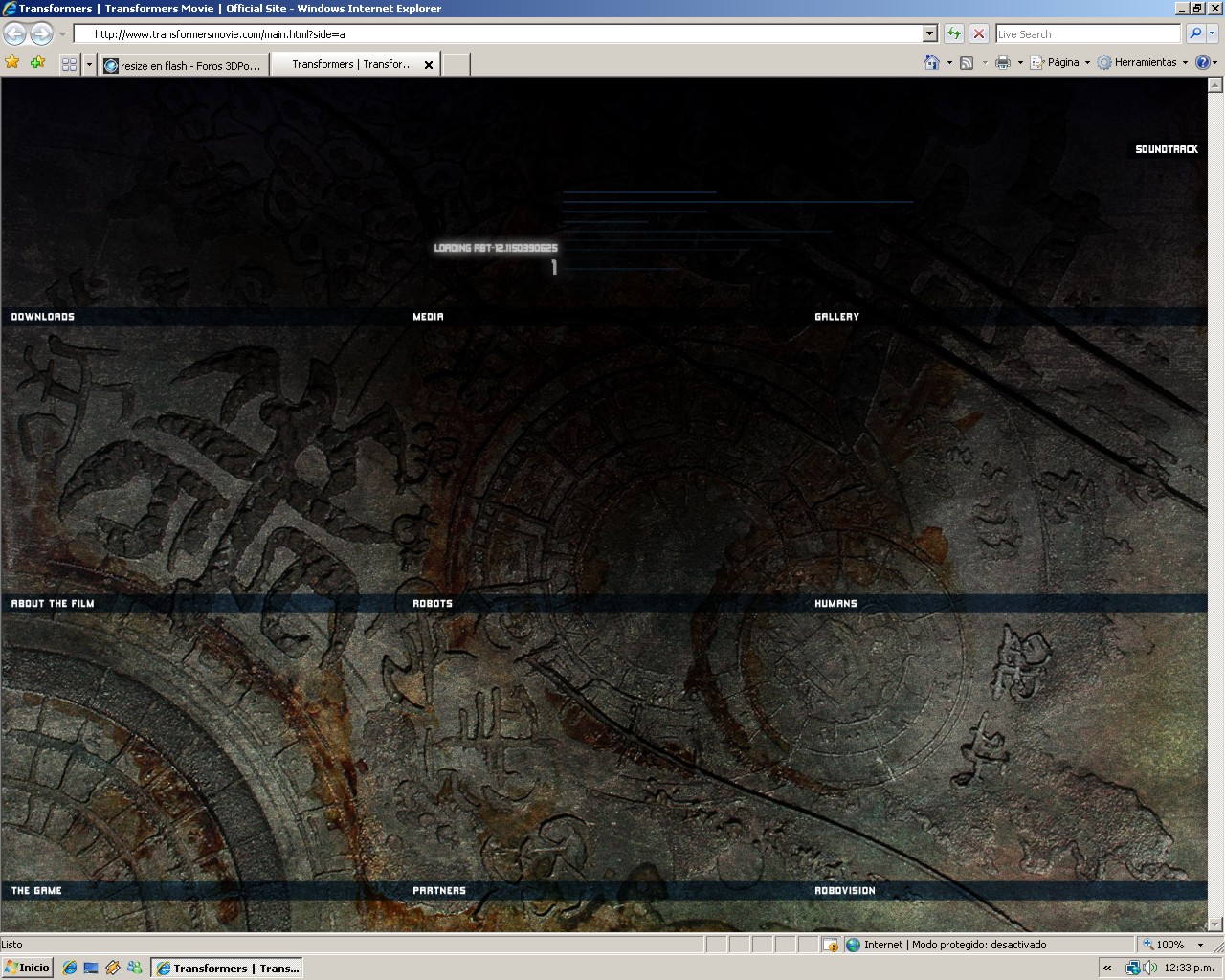Open the Página menu
Screen dimensions: 1225x980
[x=1060, y=62]
